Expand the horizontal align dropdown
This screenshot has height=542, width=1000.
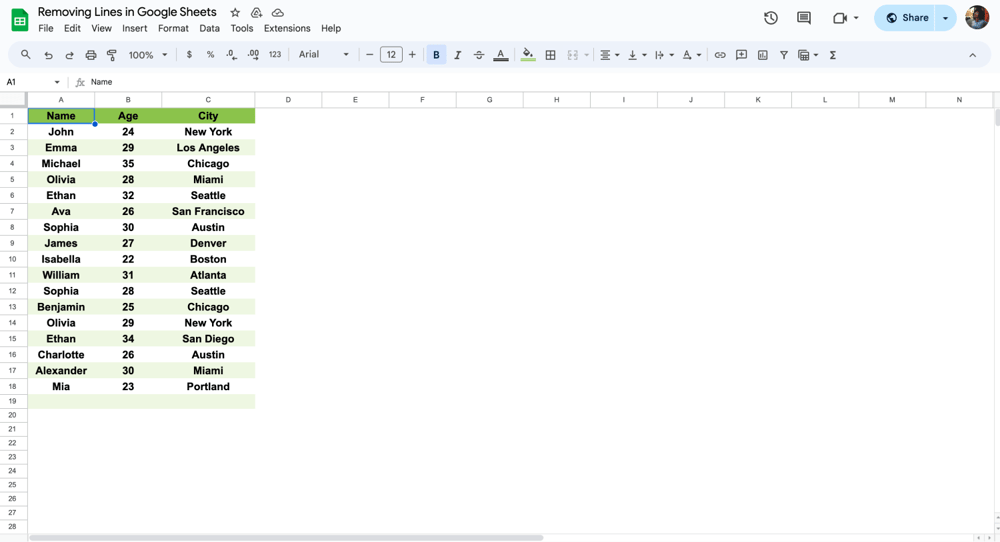coord(608,55)
